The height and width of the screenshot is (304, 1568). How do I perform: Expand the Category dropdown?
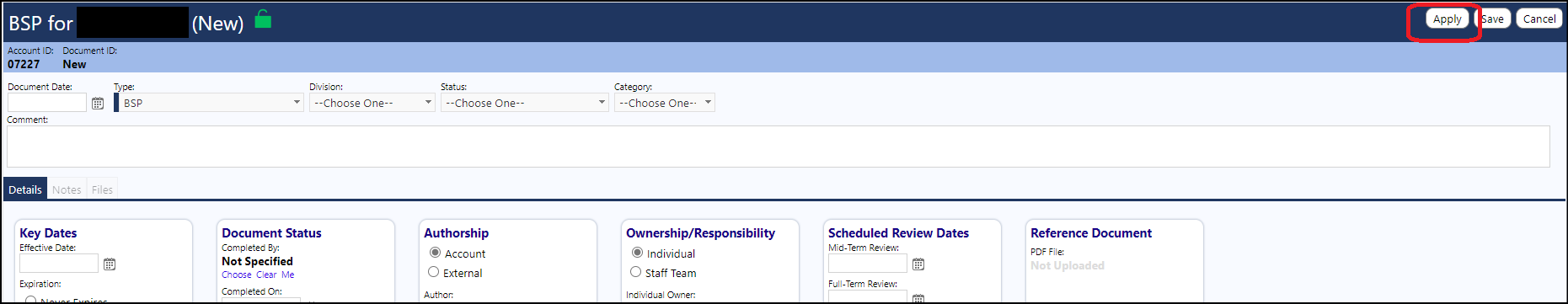click(664, 103)
